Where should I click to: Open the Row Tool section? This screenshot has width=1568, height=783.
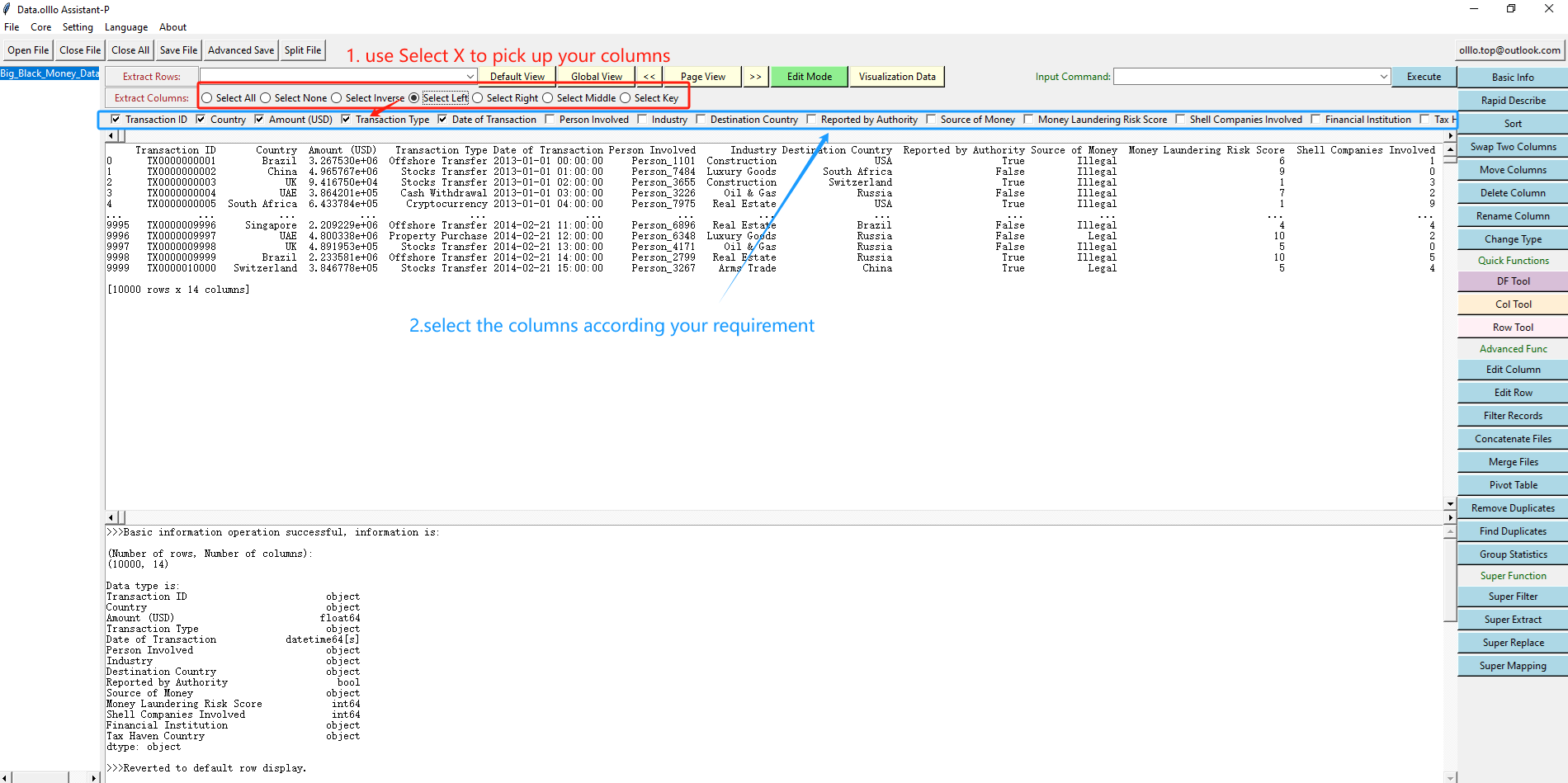(x=1513, y=328)
